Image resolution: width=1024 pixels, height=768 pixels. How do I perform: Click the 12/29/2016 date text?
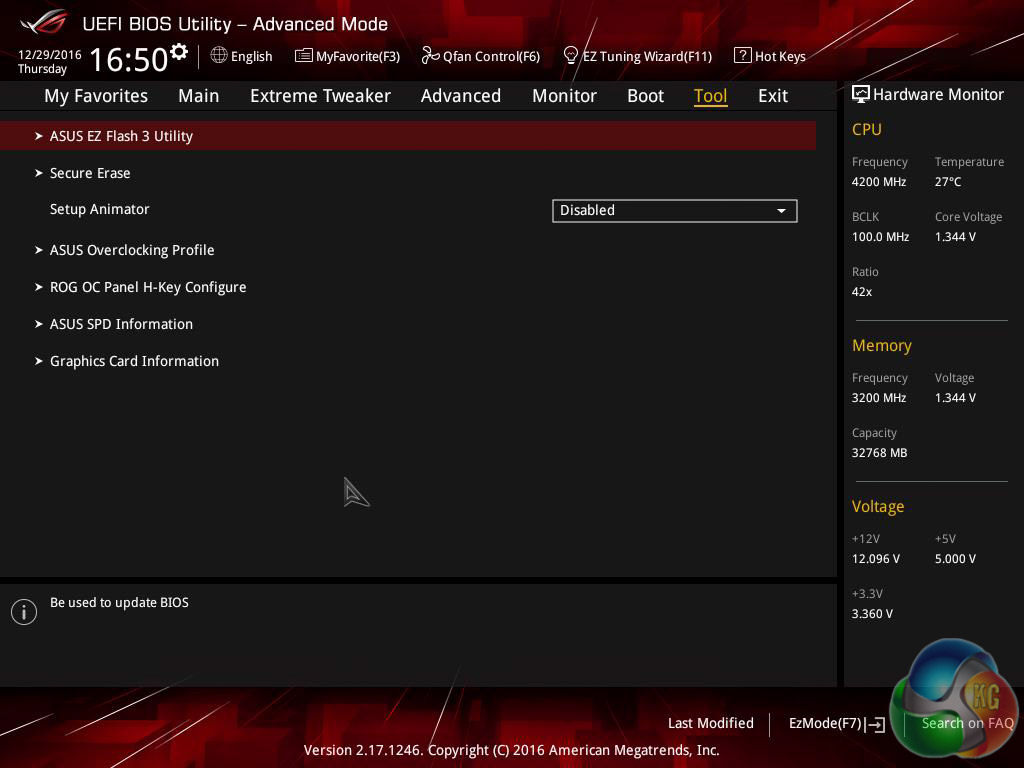[x=50, y=55]
